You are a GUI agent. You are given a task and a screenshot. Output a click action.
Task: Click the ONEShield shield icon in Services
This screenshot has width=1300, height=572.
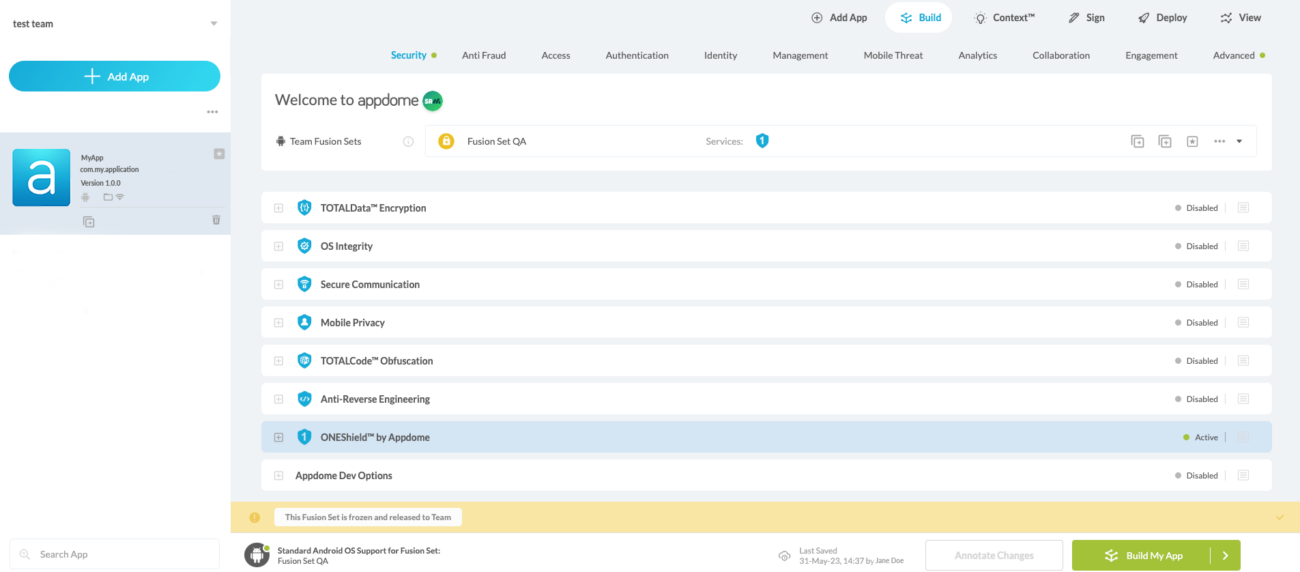[762, 141]
